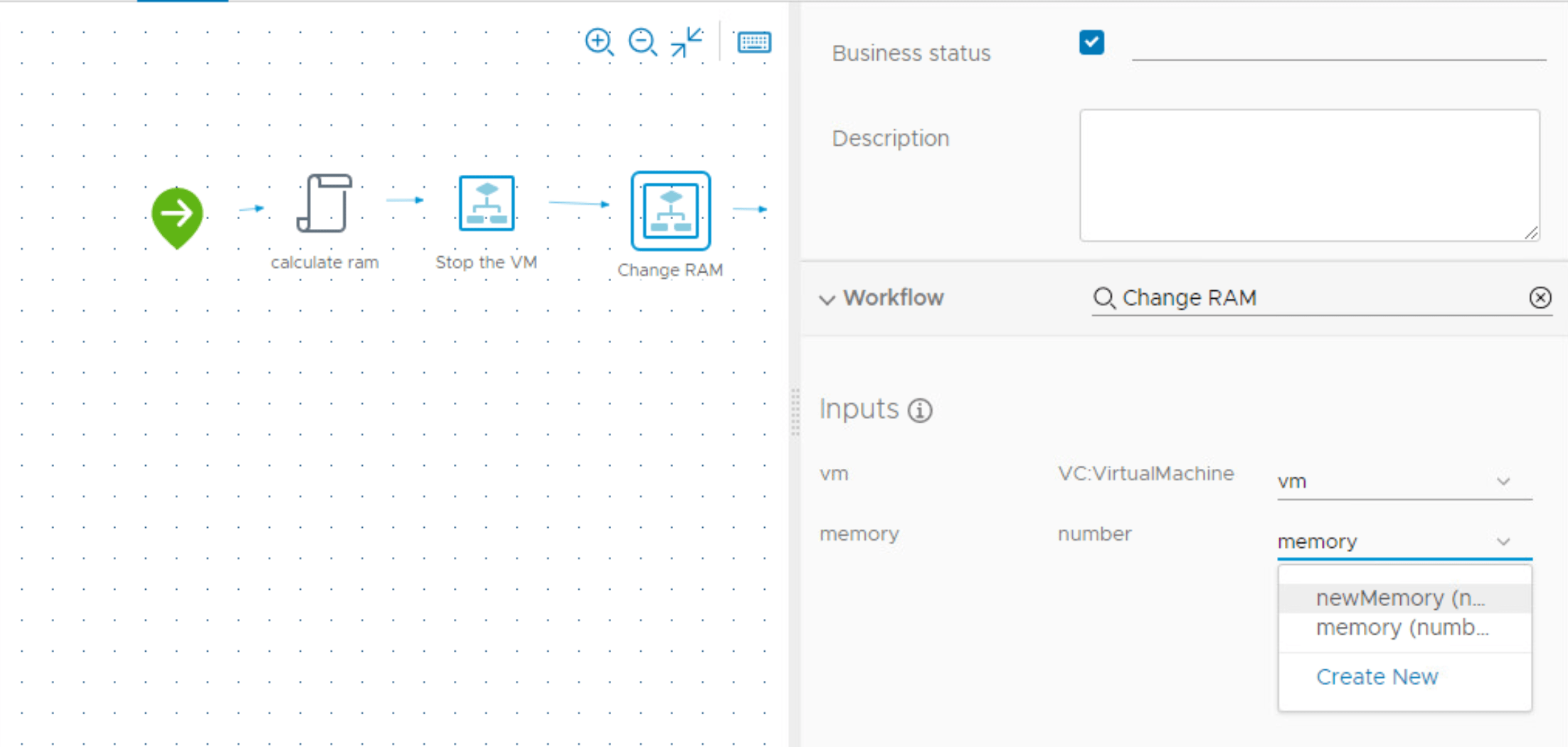The width and height of the screenshot is (1568, 747).
Task: Zoom in on the workflow canvas
Action: pyautogui.click(x=599, y=42)
